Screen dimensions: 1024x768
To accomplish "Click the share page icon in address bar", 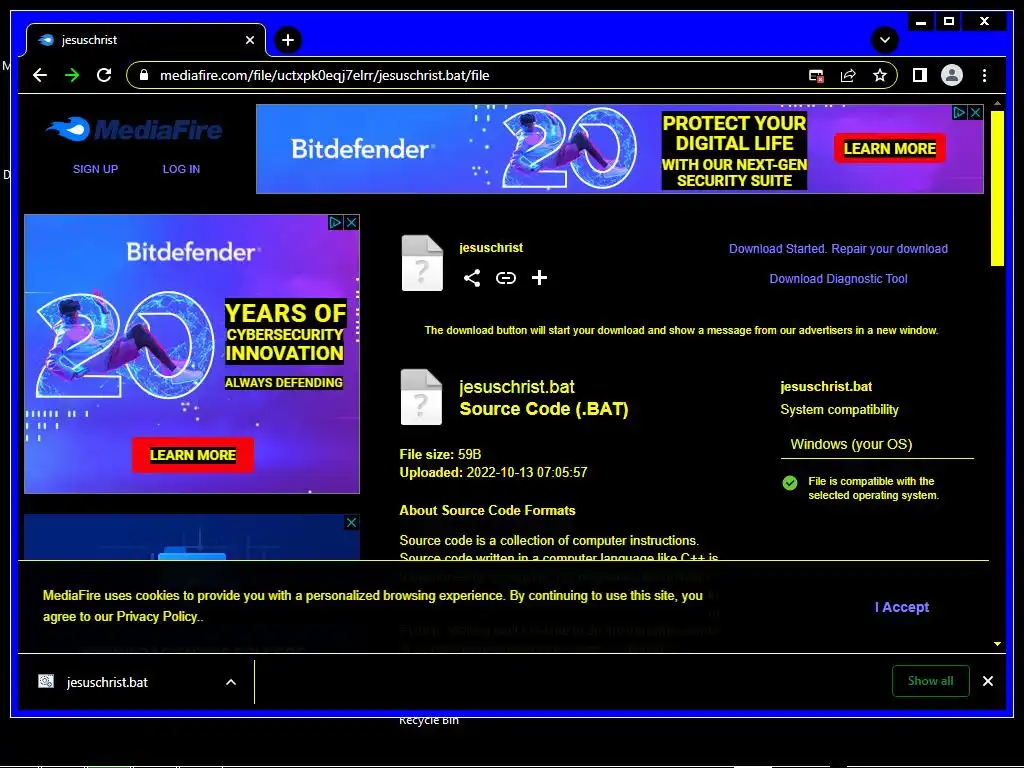I will 848,76.
